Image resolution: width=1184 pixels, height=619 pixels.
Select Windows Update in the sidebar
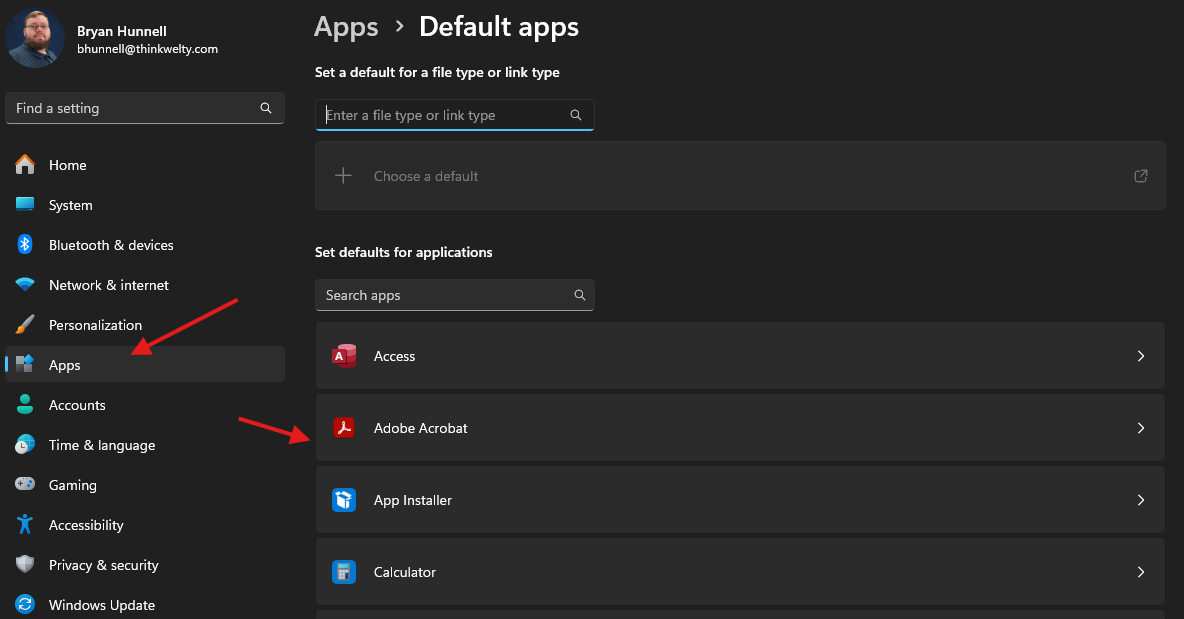pos(101,605)
